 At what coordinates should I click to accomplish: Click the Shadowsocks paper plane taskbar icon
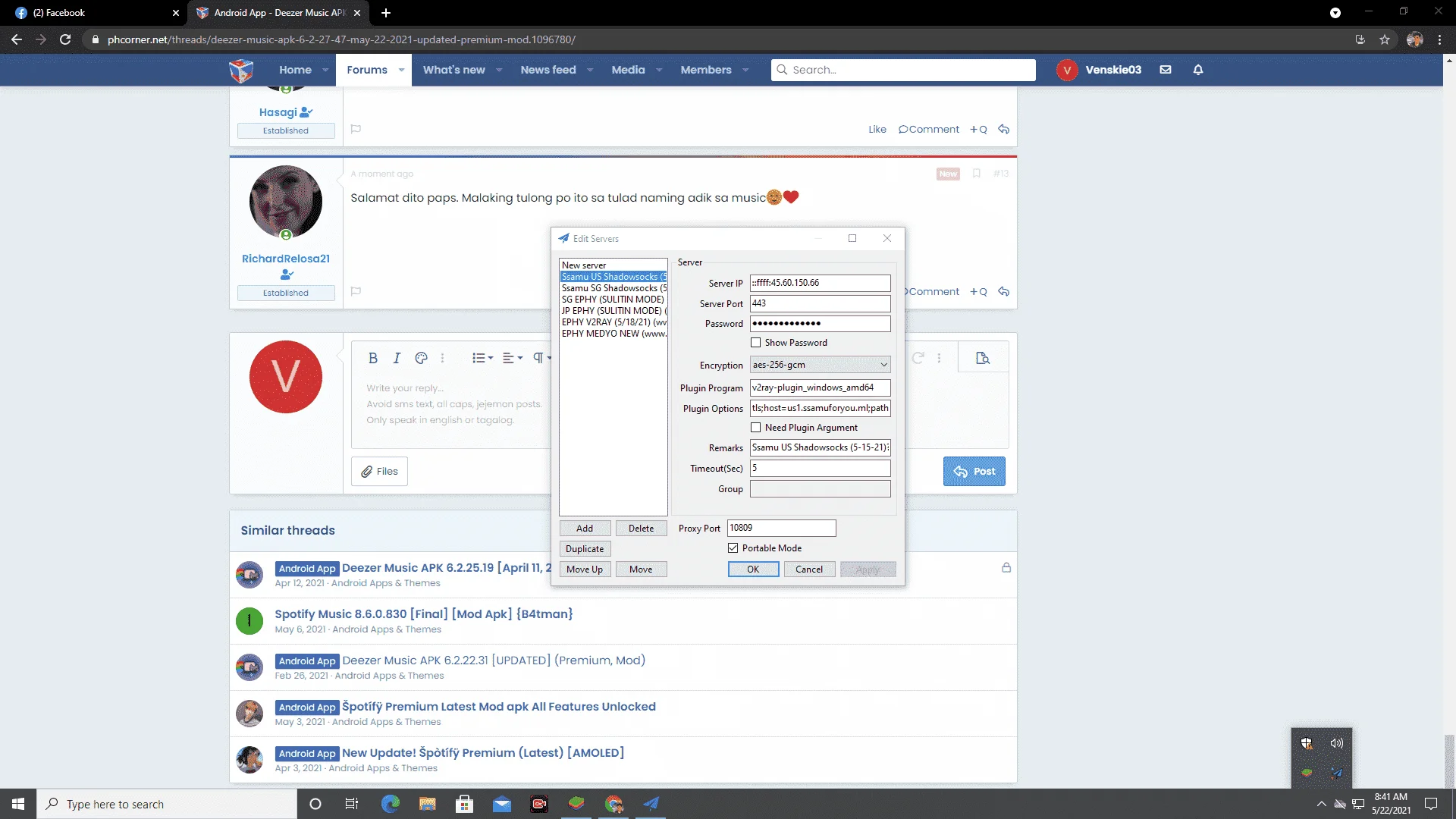point(651,804)
